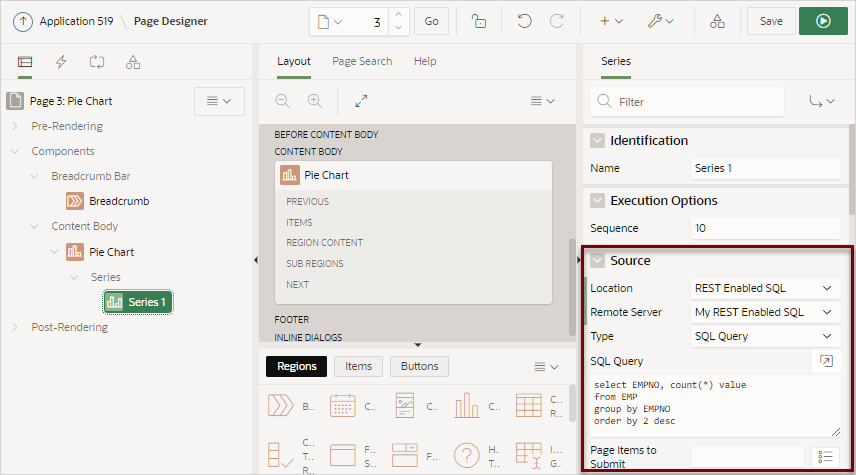This screenshot has width=856, height=475.
Task: Zoom out the layout view
Action: pyautogui.click(x=282, y=101)
